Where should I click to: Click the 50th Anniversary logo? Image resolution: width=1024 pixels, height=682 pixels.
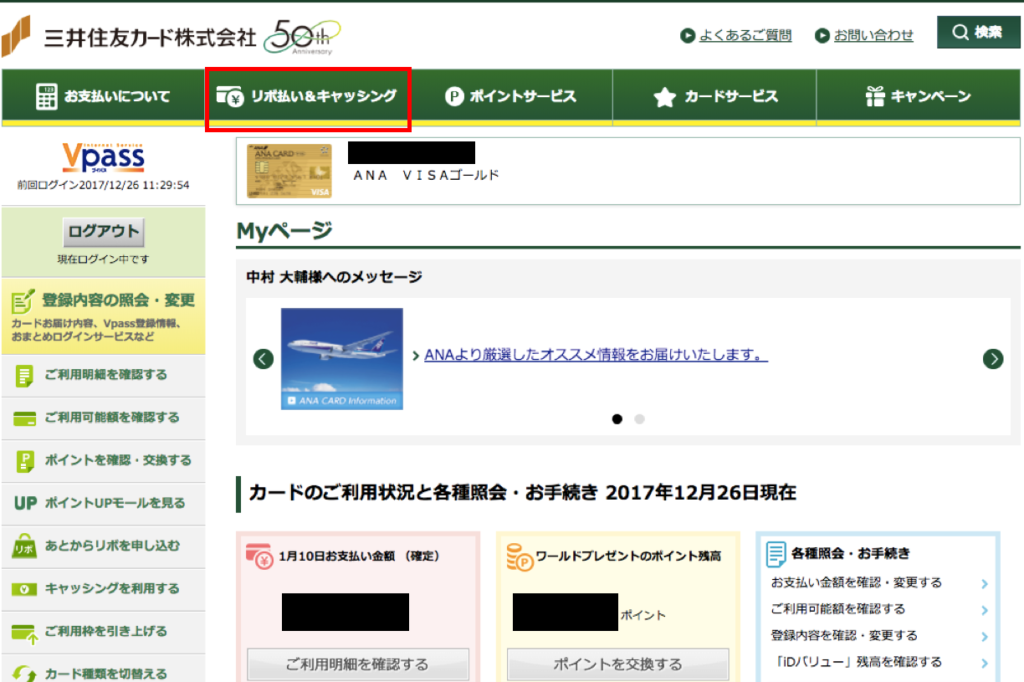tap(302, 37)
